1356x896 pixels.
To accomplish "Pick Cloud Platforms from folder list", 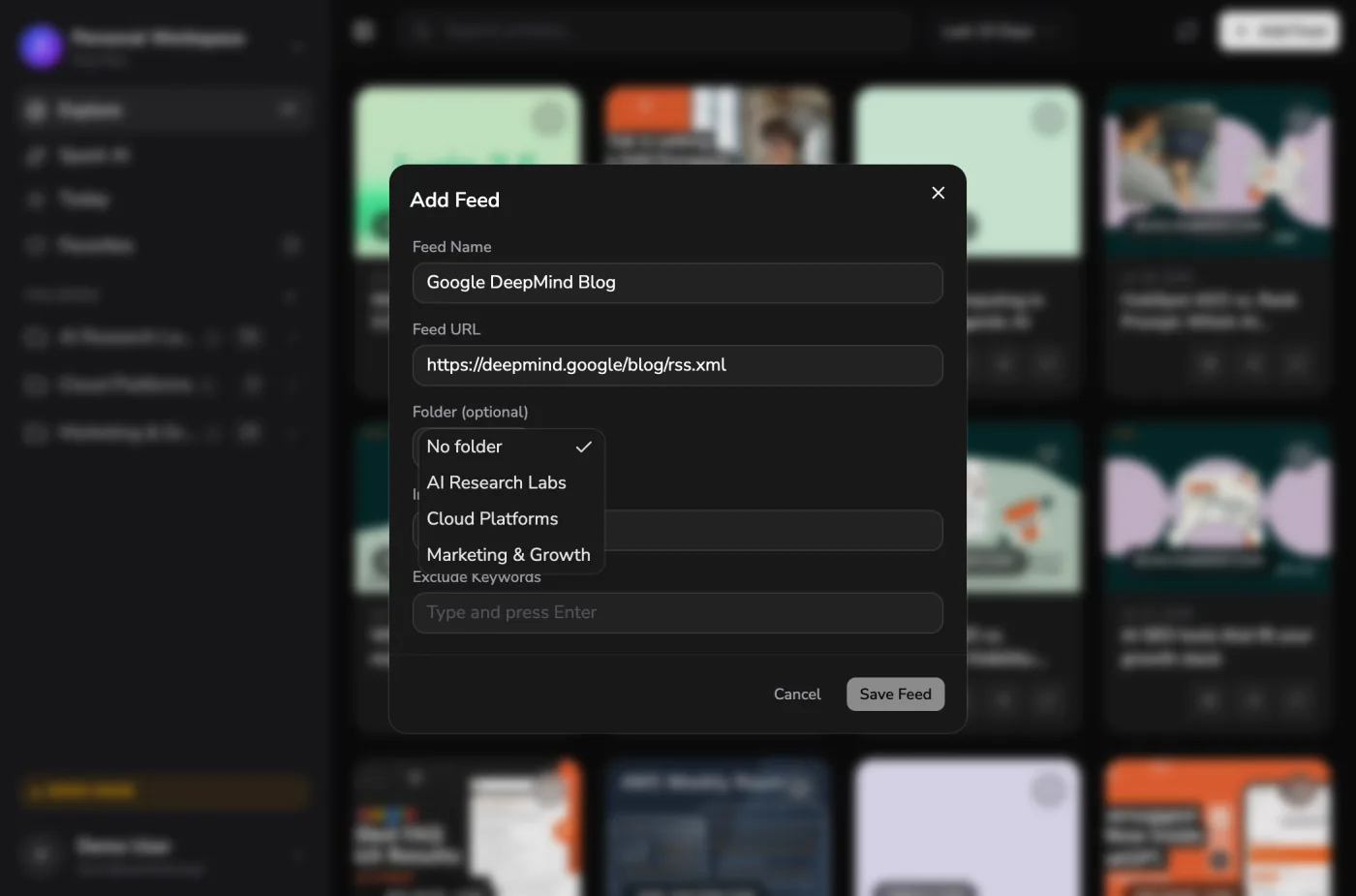I will 511,518.
